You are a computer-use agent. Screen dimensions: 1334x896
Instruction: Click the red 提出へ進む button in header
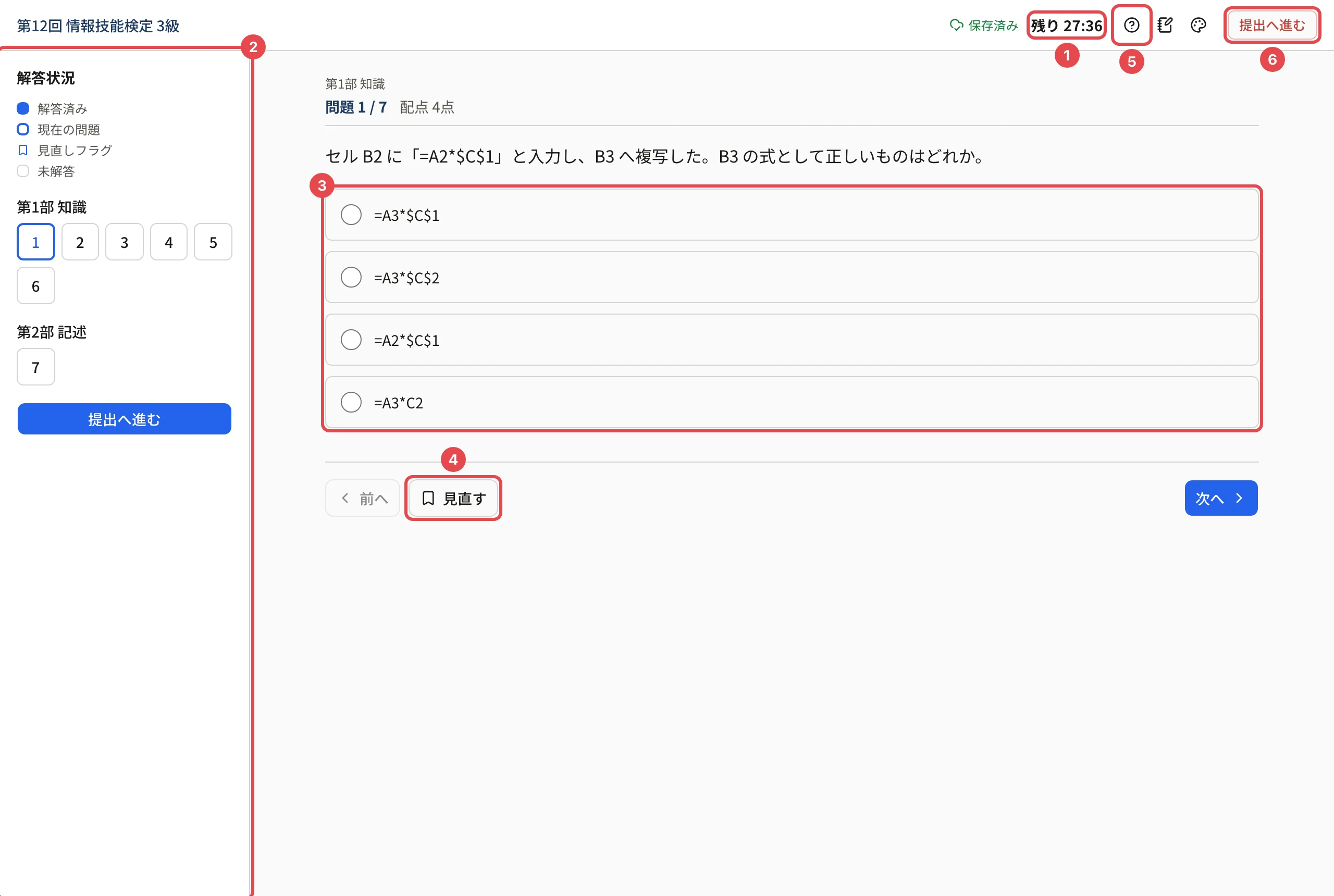click(1271, 25)
